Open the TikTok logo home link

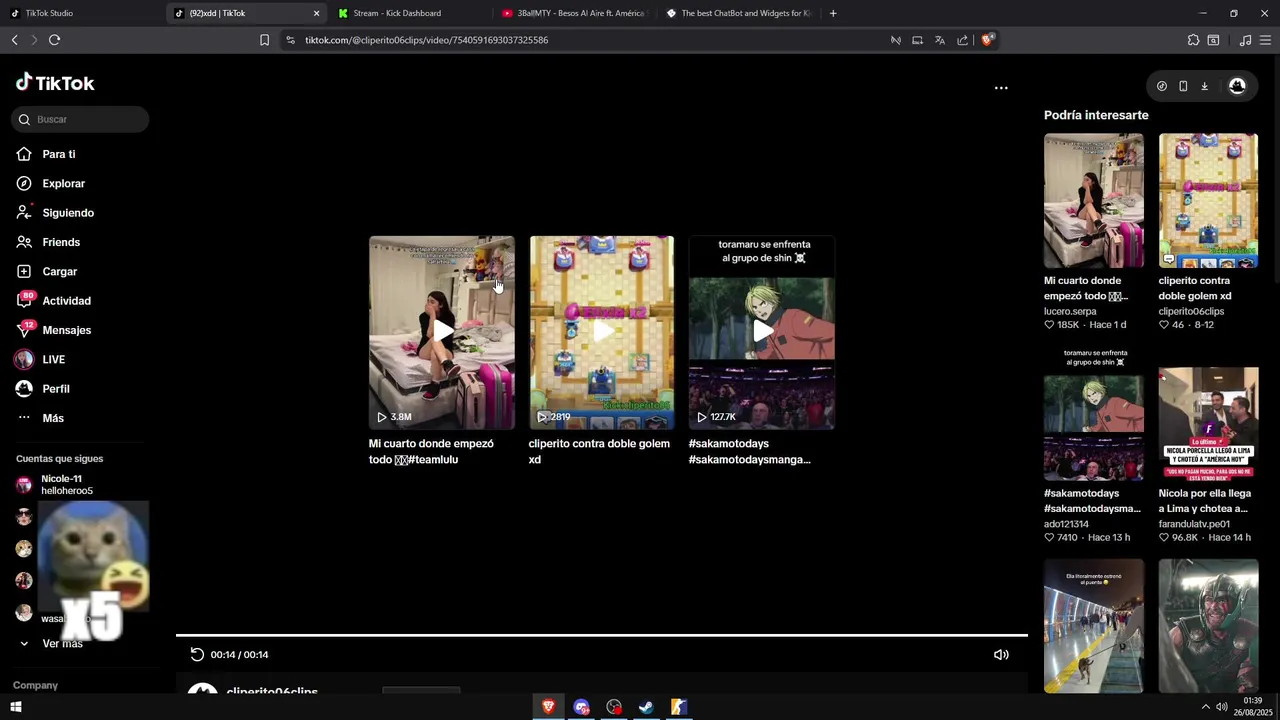pos(55,83)
